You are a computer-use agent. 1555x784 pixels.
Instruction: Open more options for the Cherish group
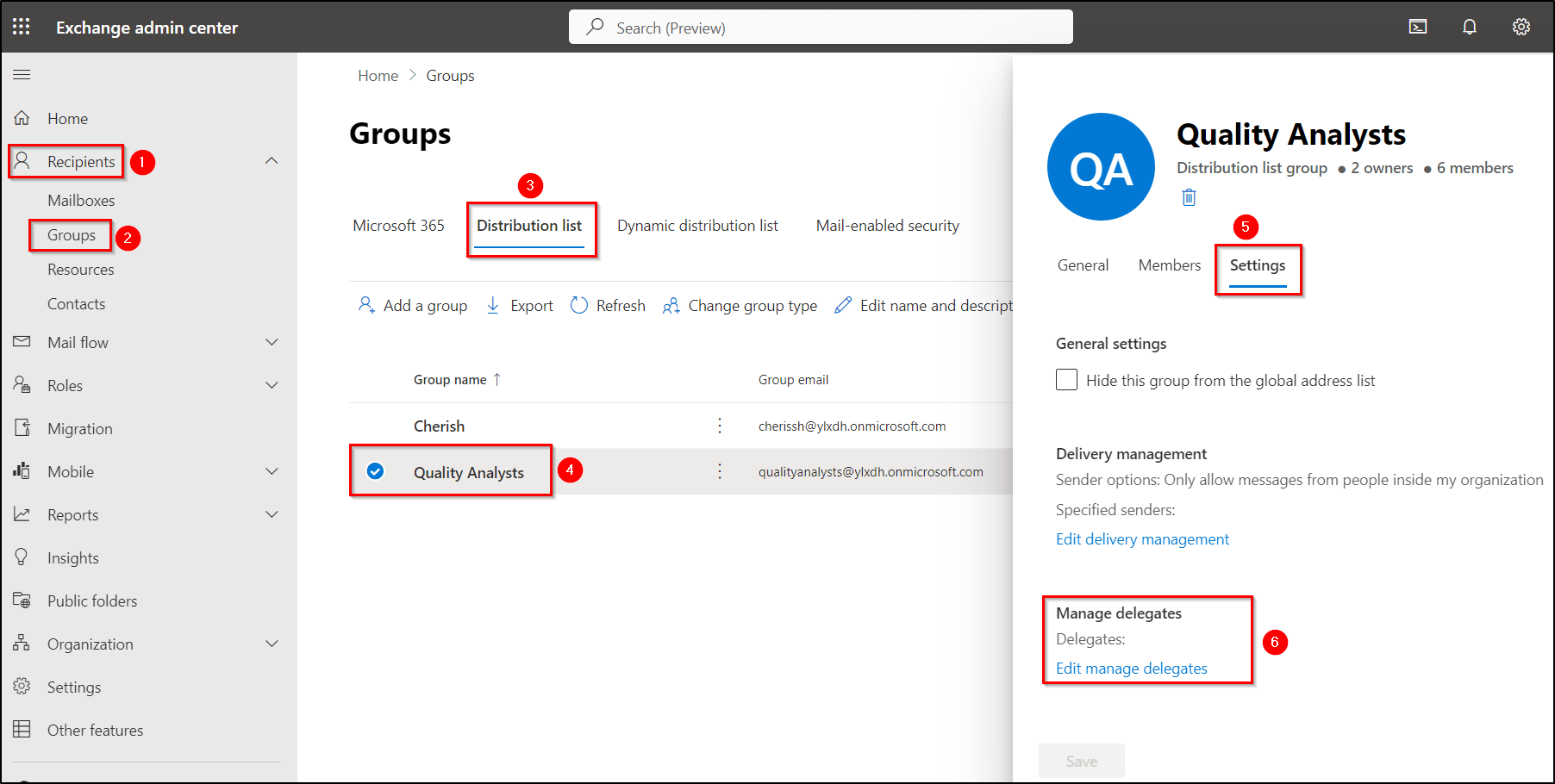(x=720, y=425)
